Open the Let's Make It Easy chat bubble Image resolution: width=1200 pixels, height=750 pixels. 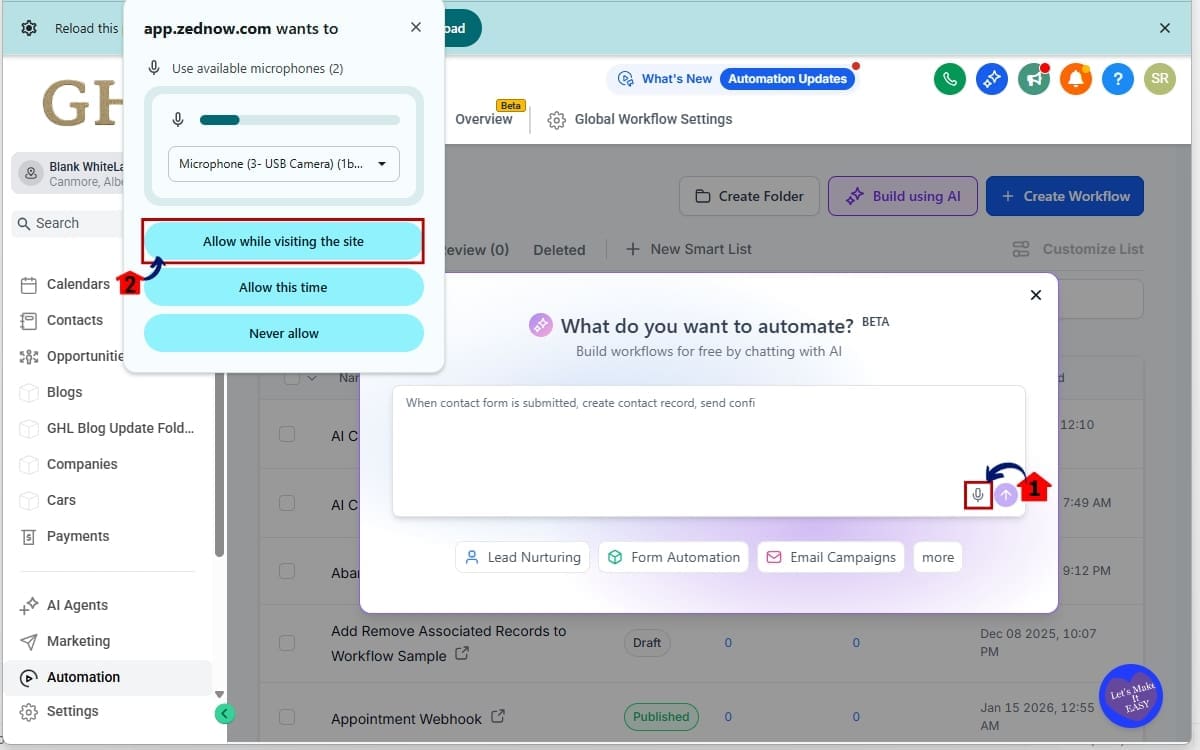coord(1131,695)
